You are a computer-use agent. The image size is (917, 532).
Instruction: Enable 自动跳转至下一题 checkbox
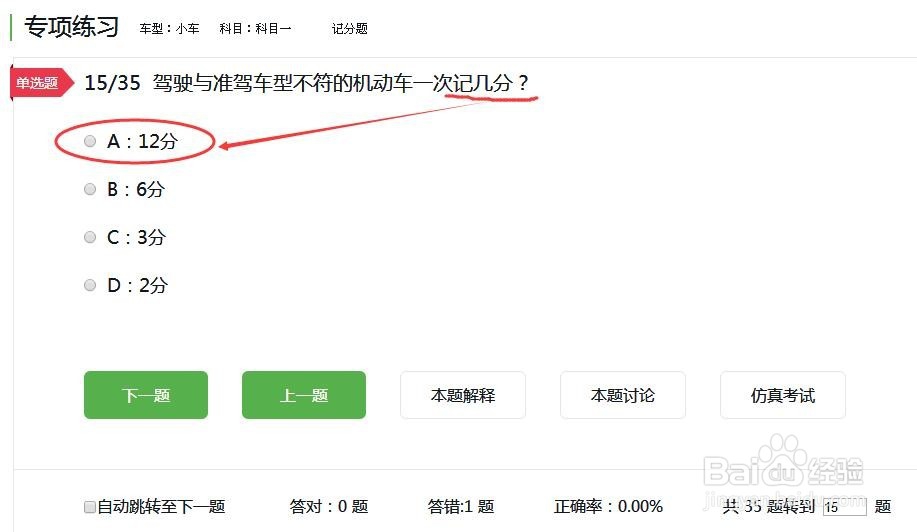pyautogui.click(x=89, y=506)
